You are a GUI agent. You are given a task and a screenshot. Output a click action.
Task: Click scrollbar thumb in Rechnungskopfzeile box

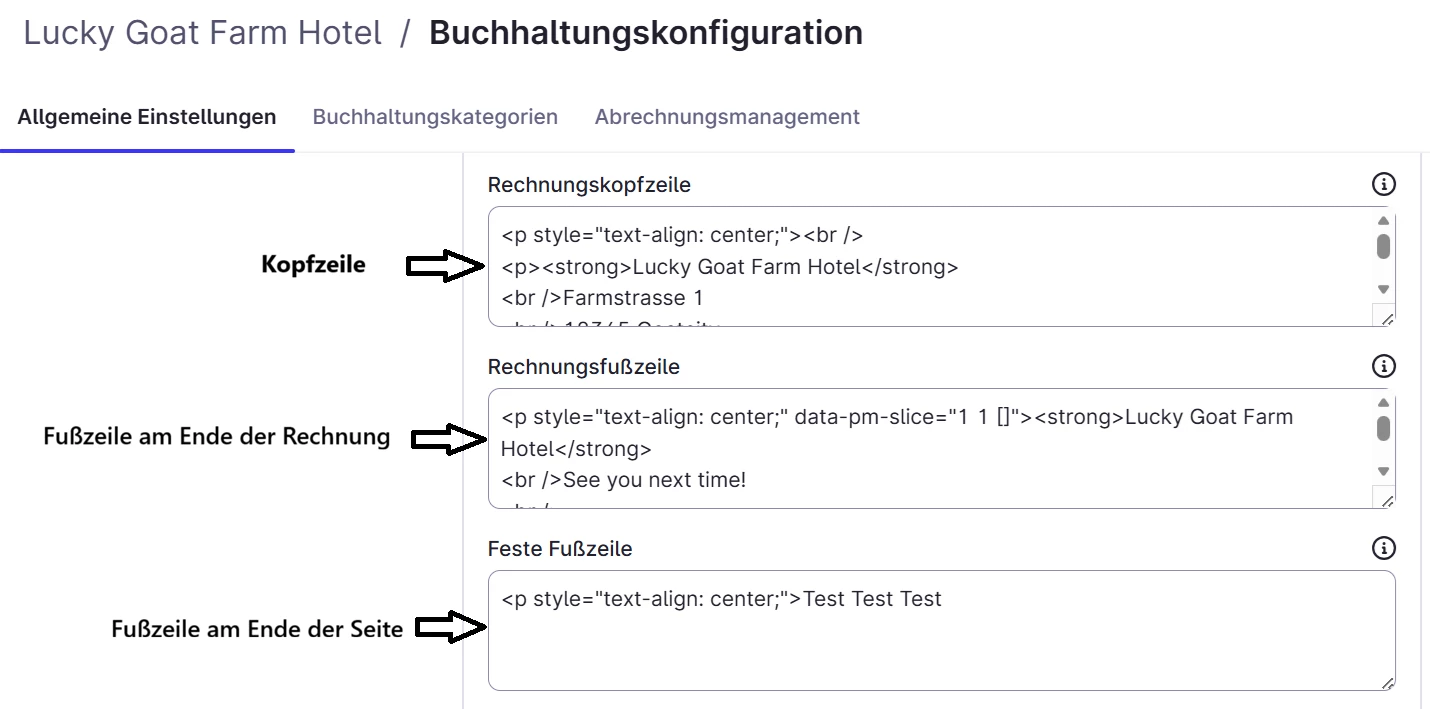pos(1383,246)
